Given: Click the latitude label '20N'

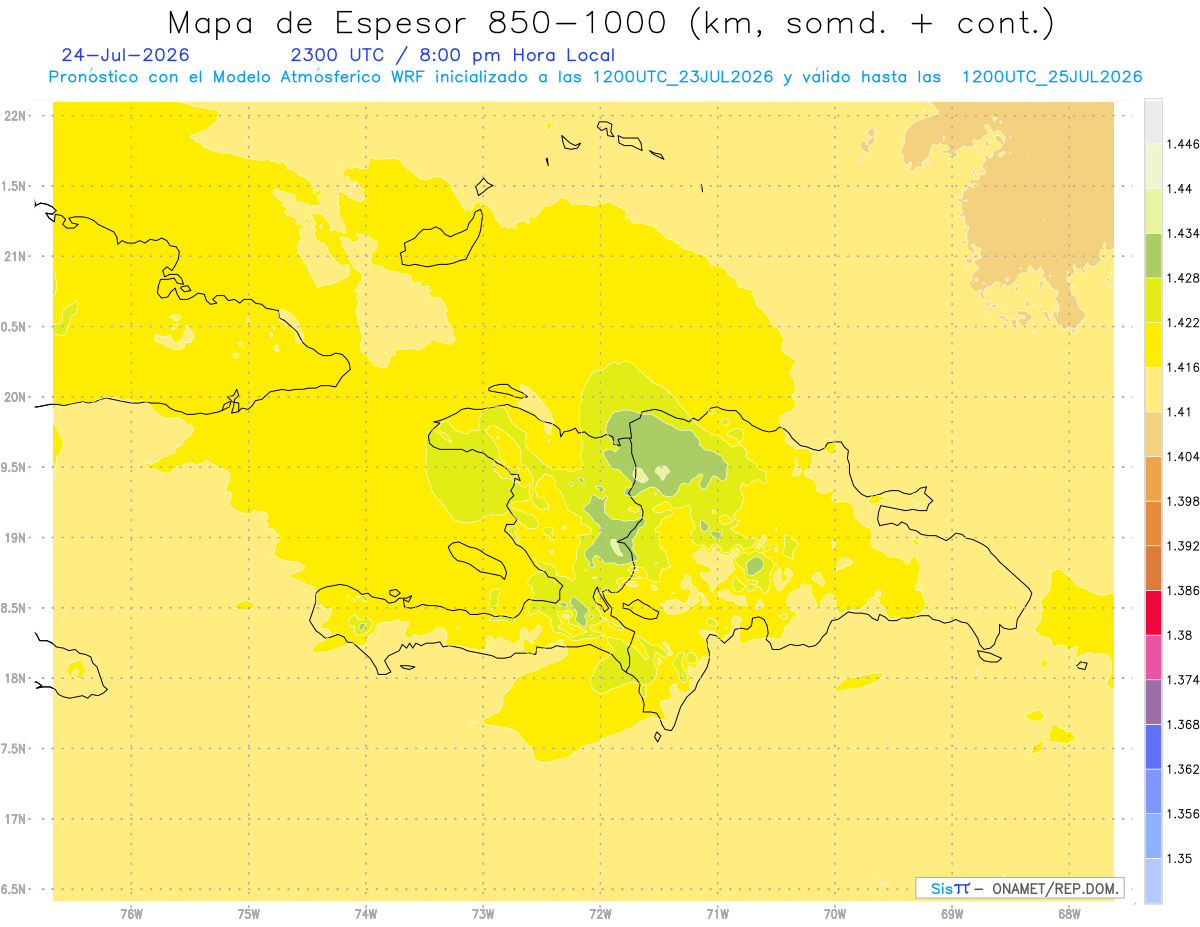Looking at the screenshot, I should click(x=15, y=397).
